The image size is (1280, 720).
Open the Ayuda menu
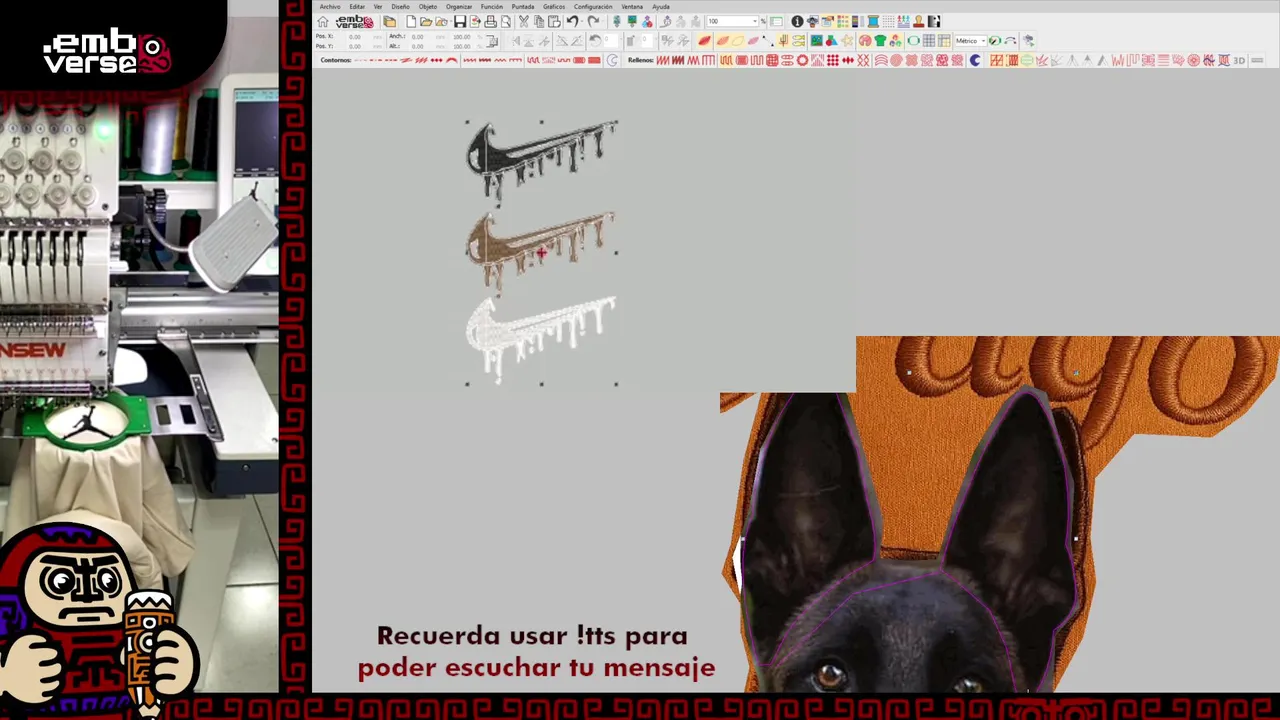(x=661, y=7)
